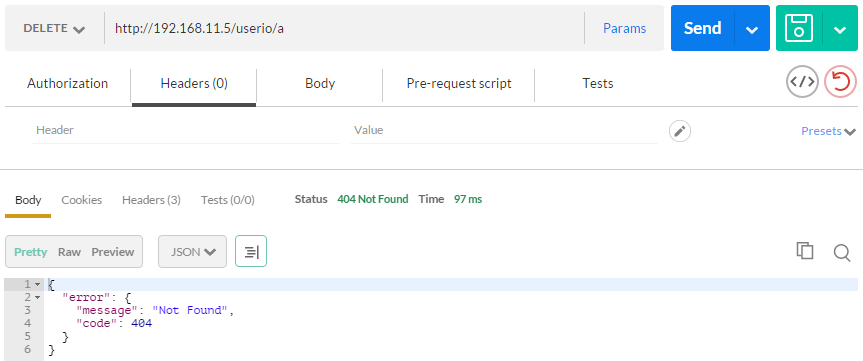Image resolution: width=863 pixels, height=361 pixels.
Task: Click the request URL field
Action: pyautogui.click(x=344, y=29)
